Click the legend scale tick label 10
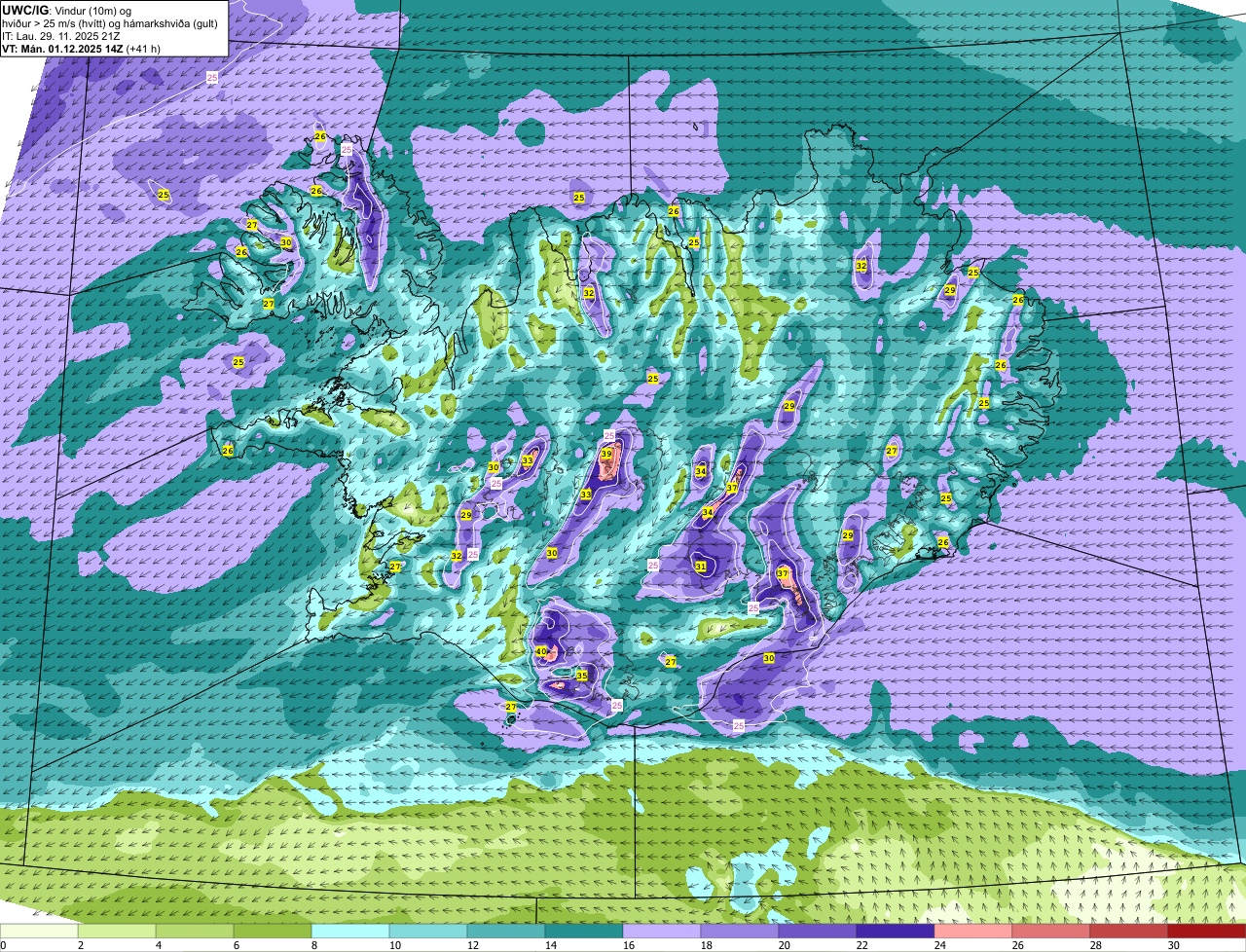This screenshot has width=1246, height=952. pos(395,945)
